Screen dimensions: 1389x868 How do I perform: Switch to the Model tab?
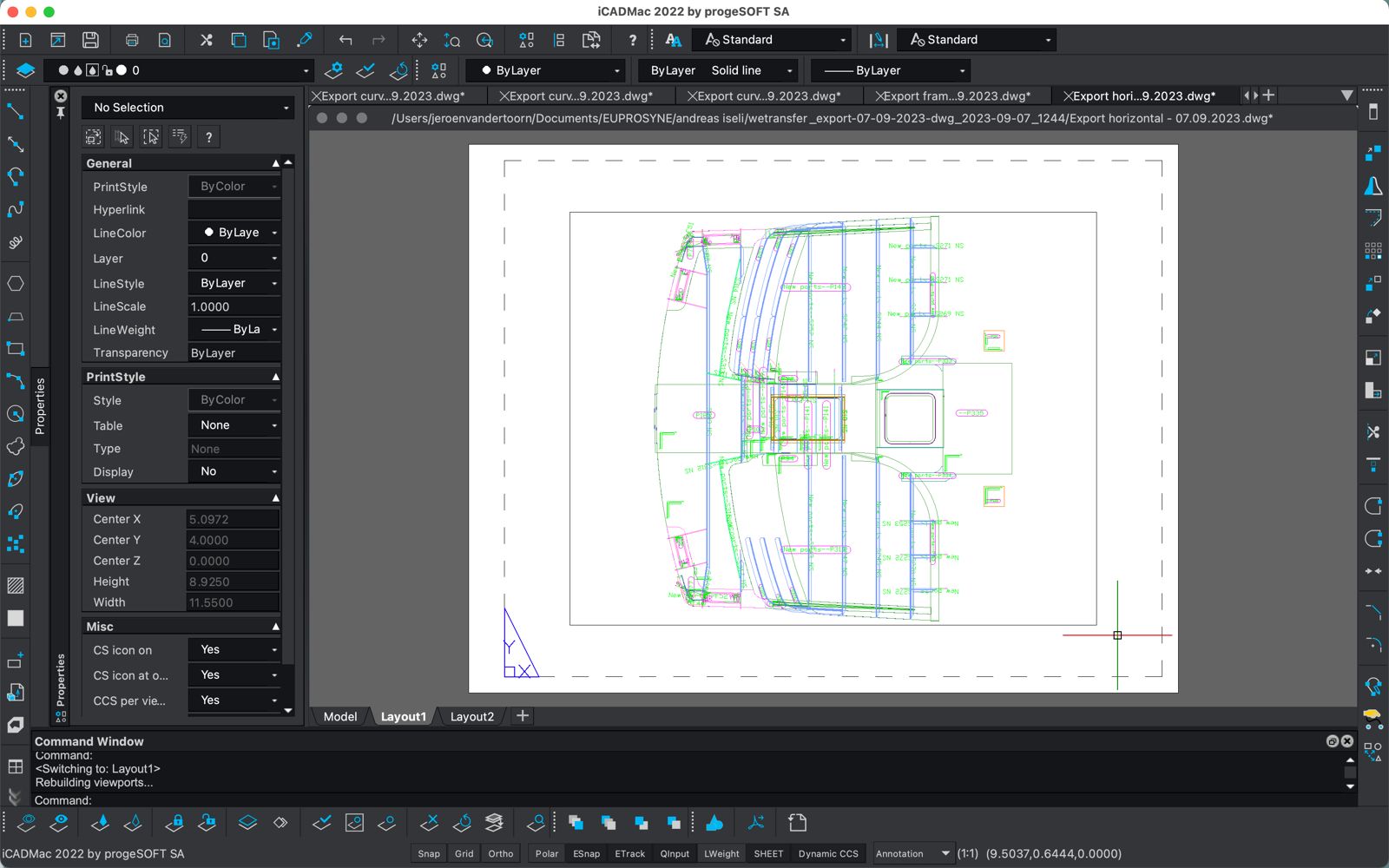pyautogui.click(x=339, y=717)
